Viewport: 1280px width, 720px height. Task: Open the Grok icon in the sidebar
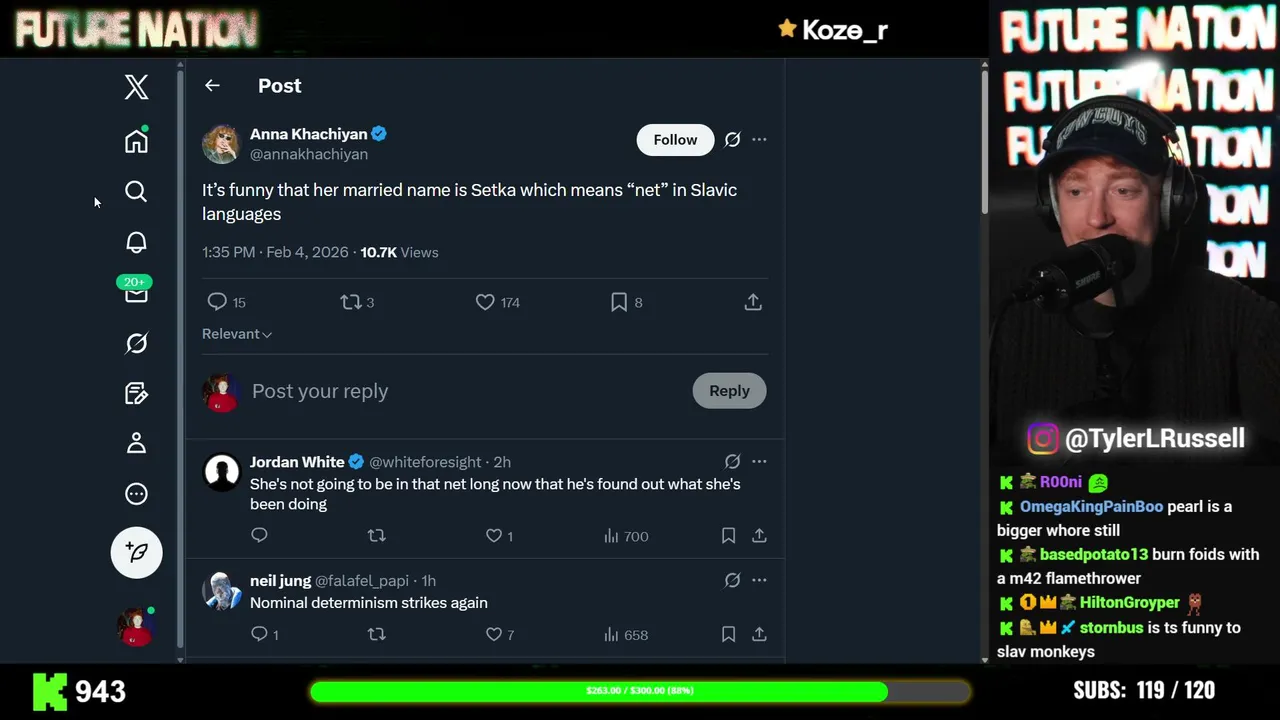[x=136, y=343]
